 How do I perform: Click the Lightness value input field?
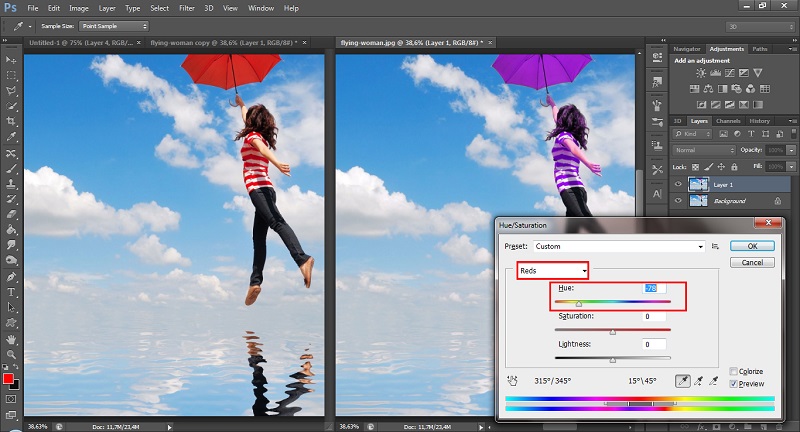pos(654,344)
